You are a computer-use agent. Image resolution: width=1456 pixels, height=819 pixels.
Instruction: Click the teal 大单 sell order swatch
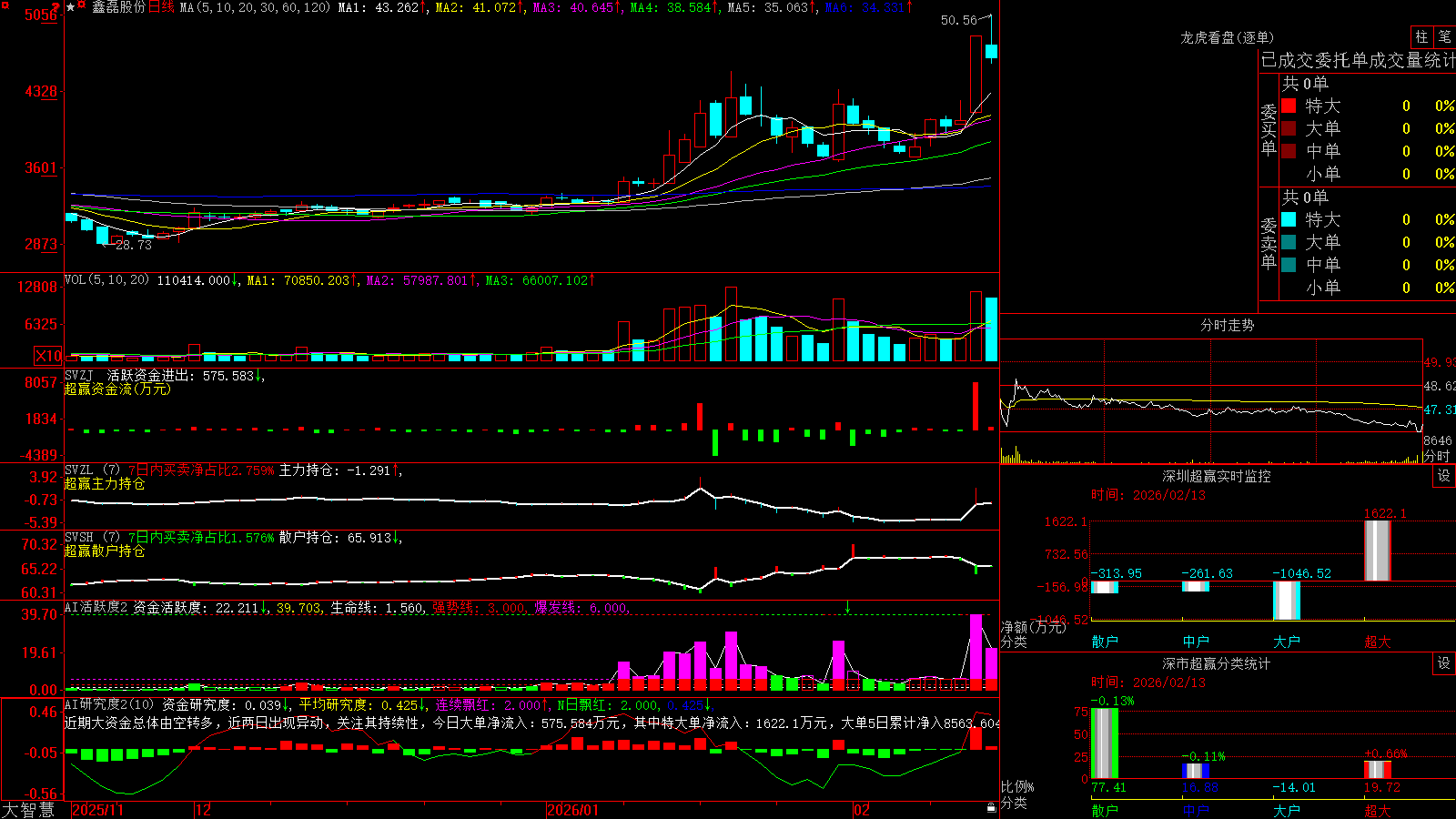1289,242
